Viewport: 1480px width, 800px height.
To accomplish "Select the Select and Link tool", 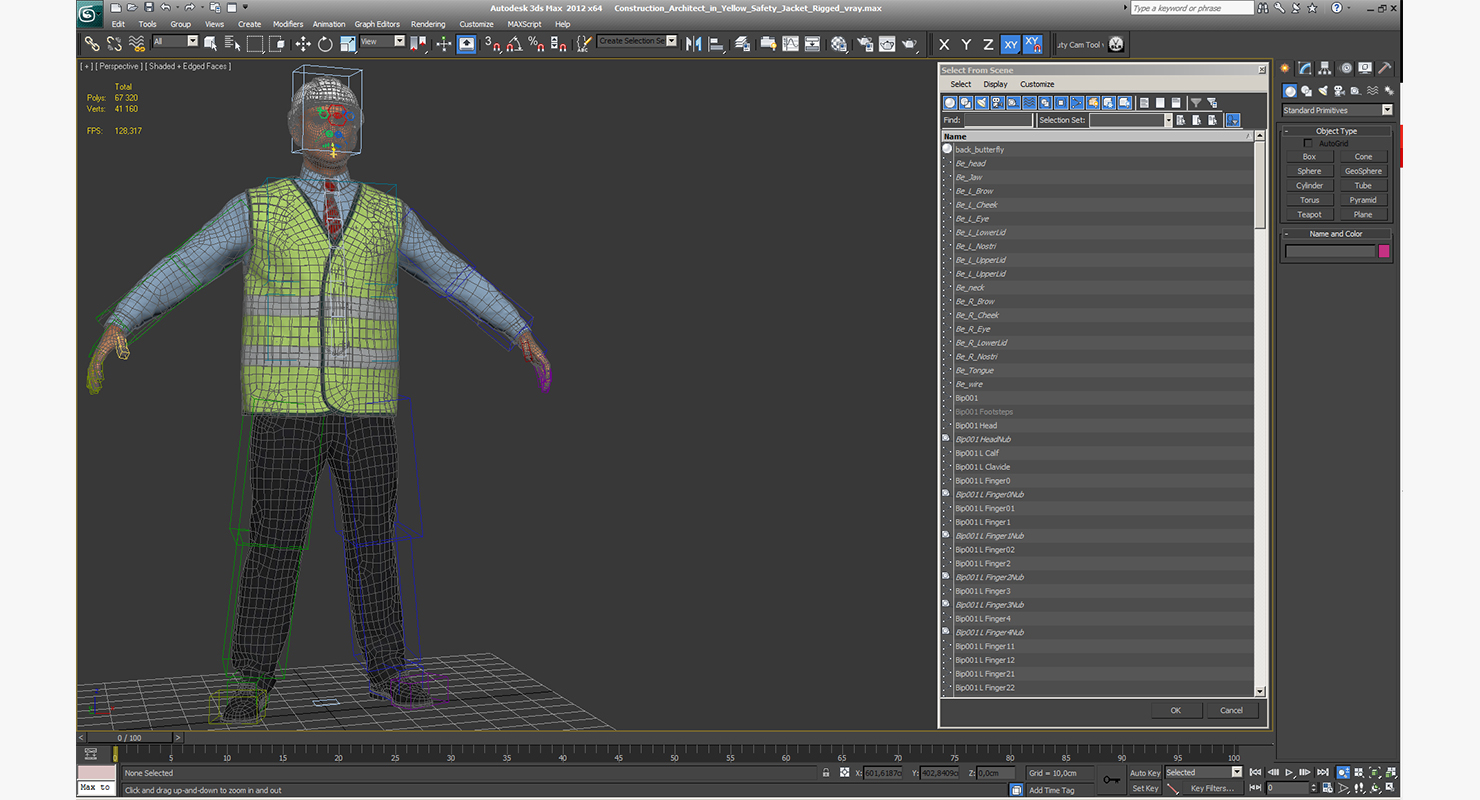I will pyautogui.click(x=91, y=44).
